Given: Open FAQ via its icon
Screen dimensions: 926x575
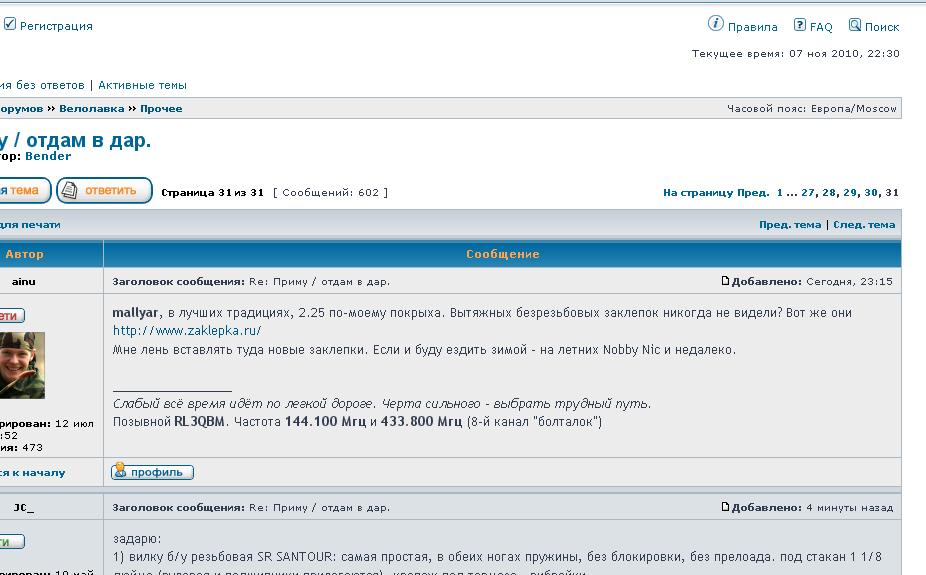Looking at the screenshot, I should click(800, 25).
